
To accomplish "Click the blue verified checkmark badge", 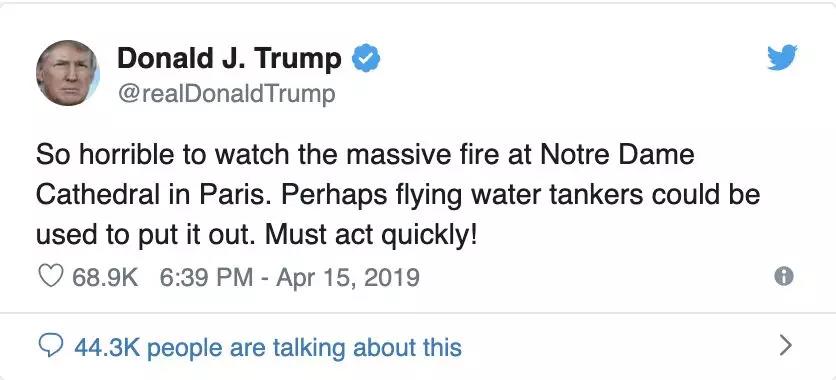I will 366,59.
